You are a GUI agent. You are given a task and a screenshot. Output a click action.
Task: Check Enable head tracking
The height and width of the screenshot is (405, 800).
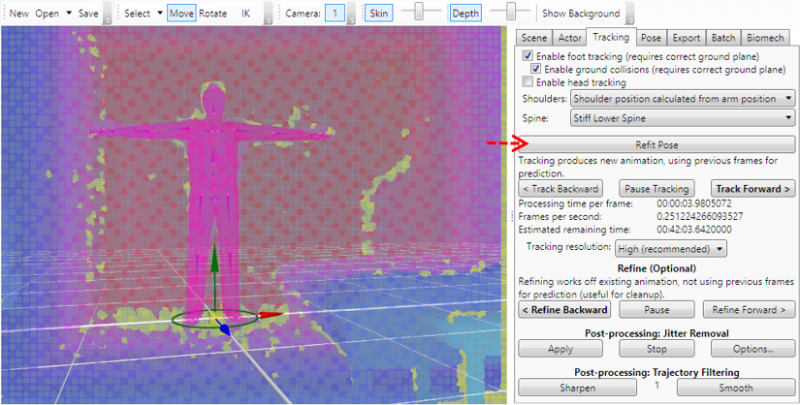[528, 82]
